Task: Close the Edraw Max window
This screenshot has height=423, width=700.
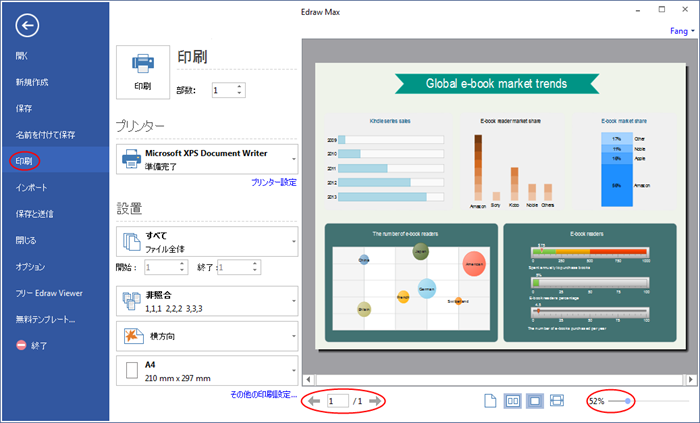Action: pos(685,9)
